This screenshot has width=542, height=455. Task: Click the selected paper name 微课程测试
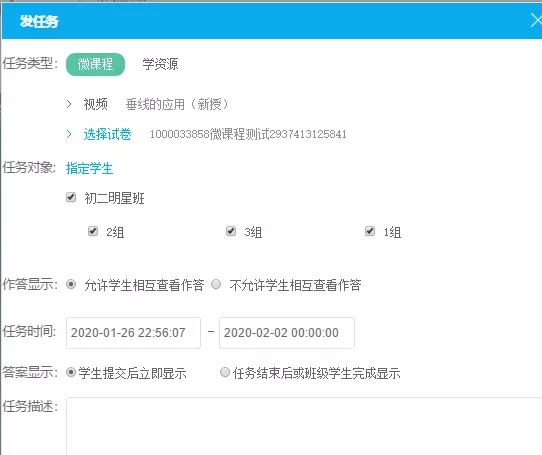[x=248, y=134]
